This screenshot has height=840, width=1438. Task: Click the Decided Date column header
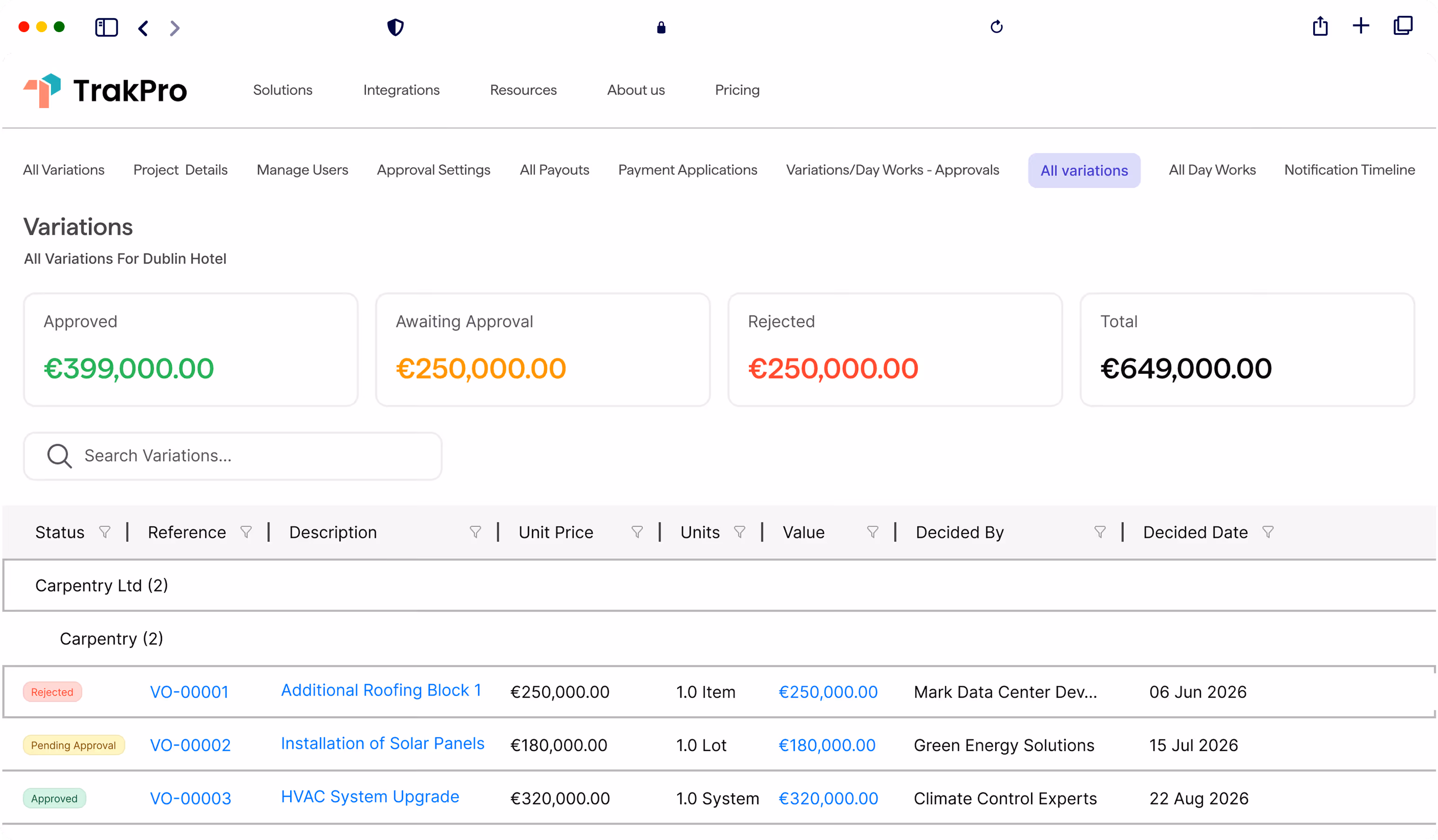coord(1195,532)
